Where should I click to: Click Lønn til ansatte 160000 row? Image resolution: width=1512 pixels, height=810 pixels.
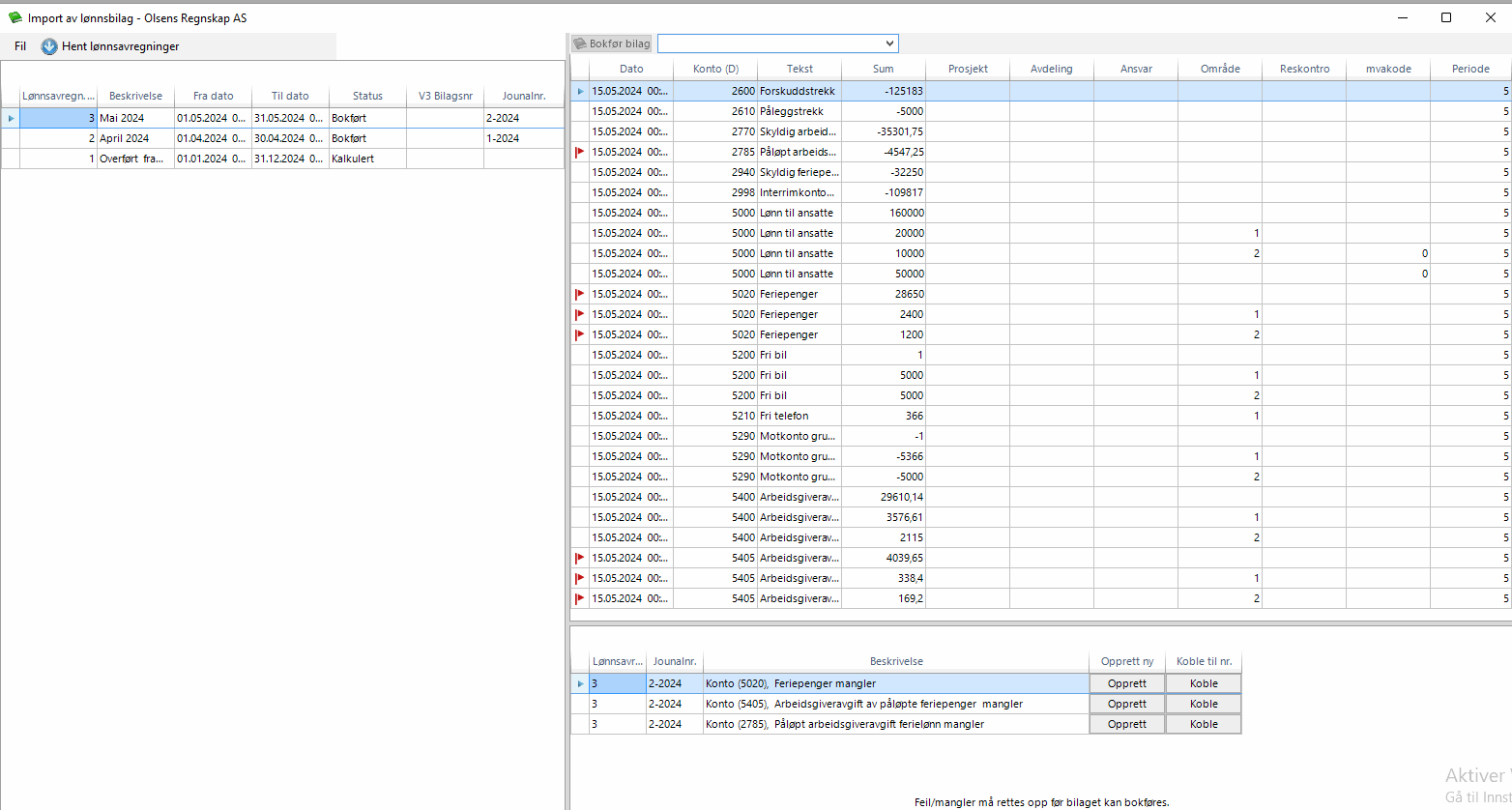tap(1041, 213)
